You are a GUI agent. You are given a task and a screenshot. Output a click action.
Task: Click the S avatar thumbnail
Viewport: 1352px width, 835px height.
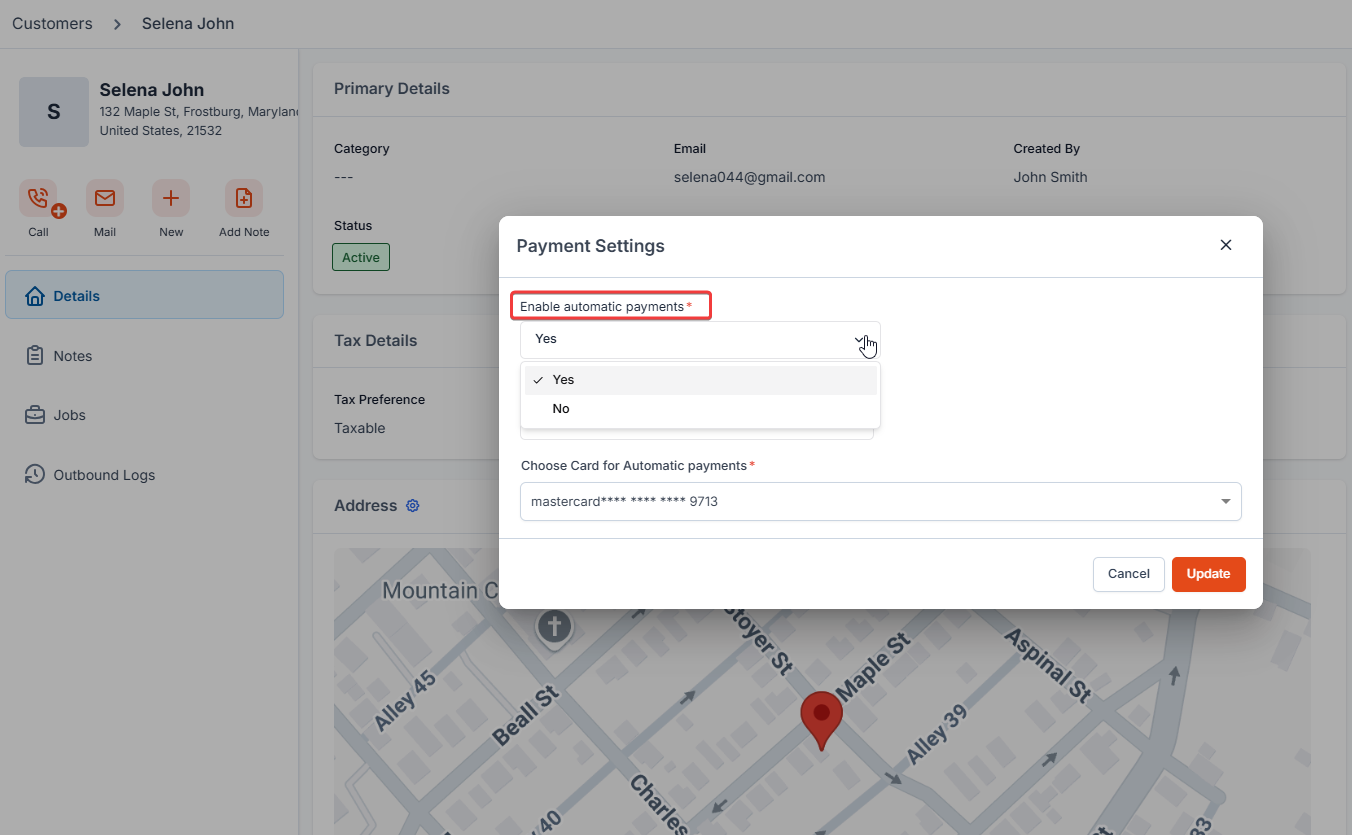point(54,112)
